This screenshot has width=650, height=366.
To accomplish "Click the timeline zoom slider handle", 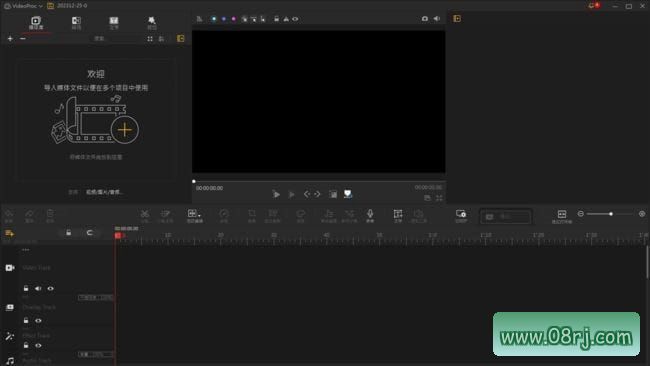I will (611, 214).
